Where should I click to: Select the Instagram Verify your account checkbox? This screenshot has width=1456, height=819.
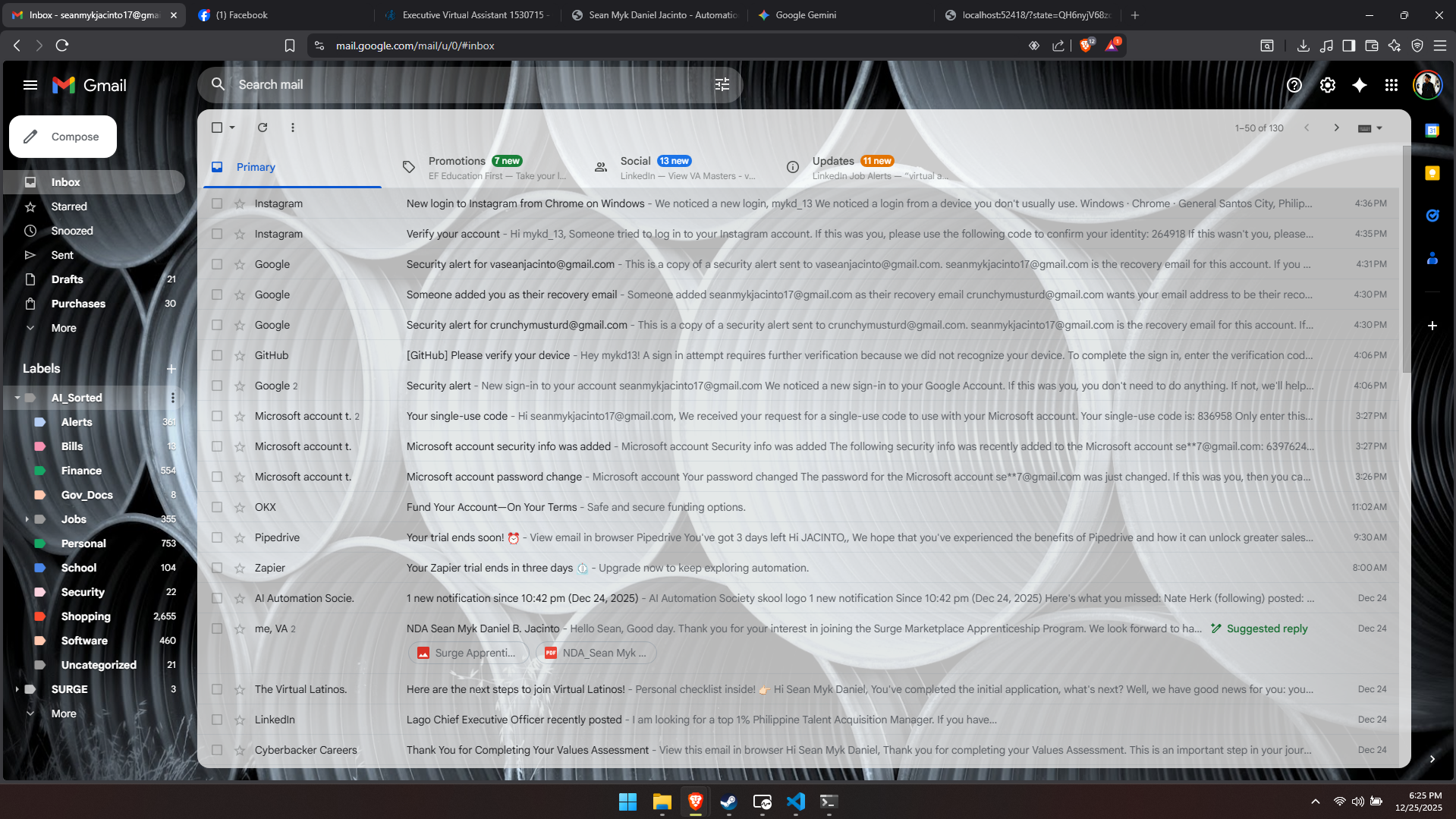217,234
